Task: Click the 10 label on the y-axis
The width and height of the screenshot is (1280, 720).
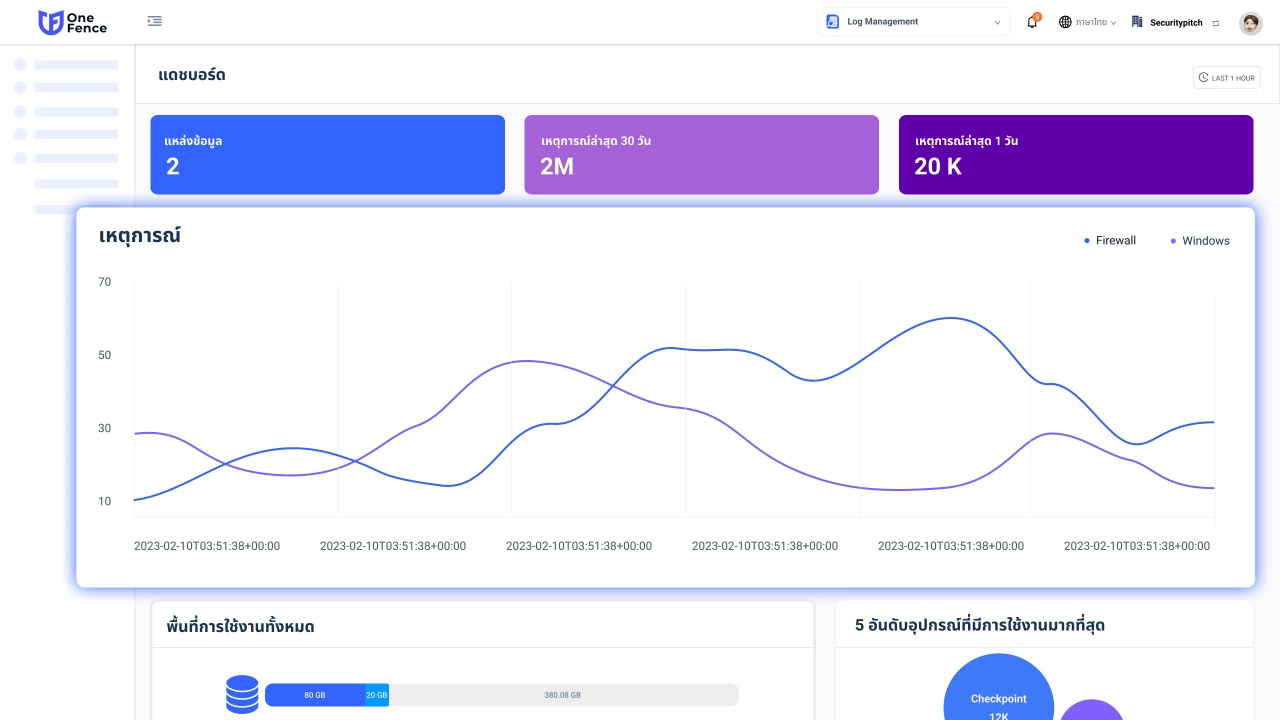Action: pyautogui.click(x=105, y=501)
